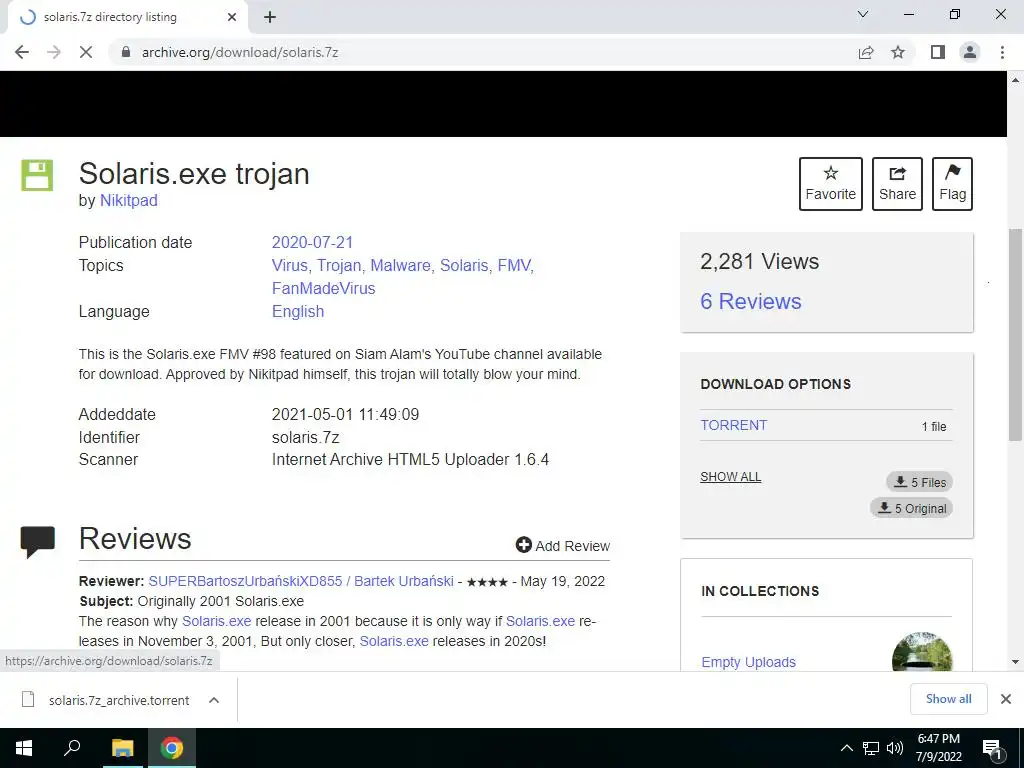Click scrollbar up arrow
This screenshot has width=1024, height=768.
pyautogui.click(x=1015, y=80)
